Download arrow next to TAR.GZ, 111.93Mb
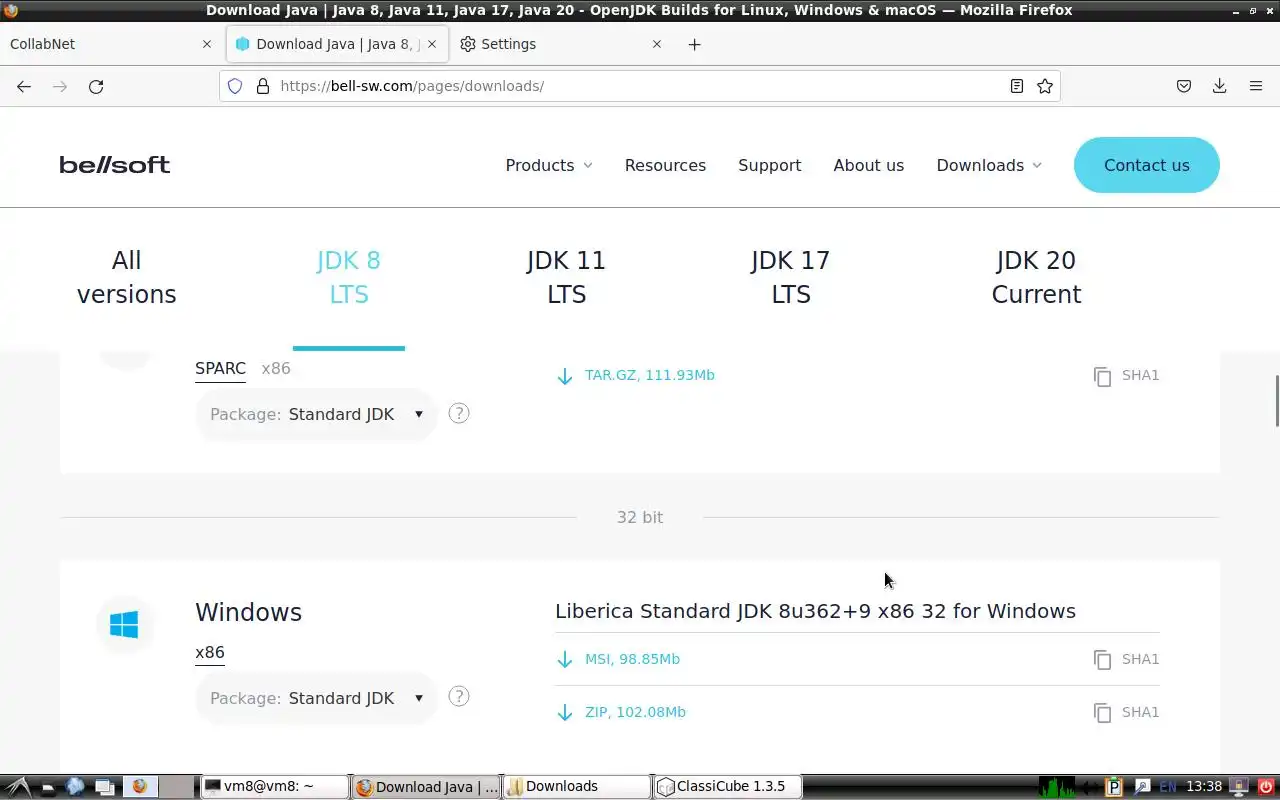Screen dimensions: 1280x800 click(565, 376)
